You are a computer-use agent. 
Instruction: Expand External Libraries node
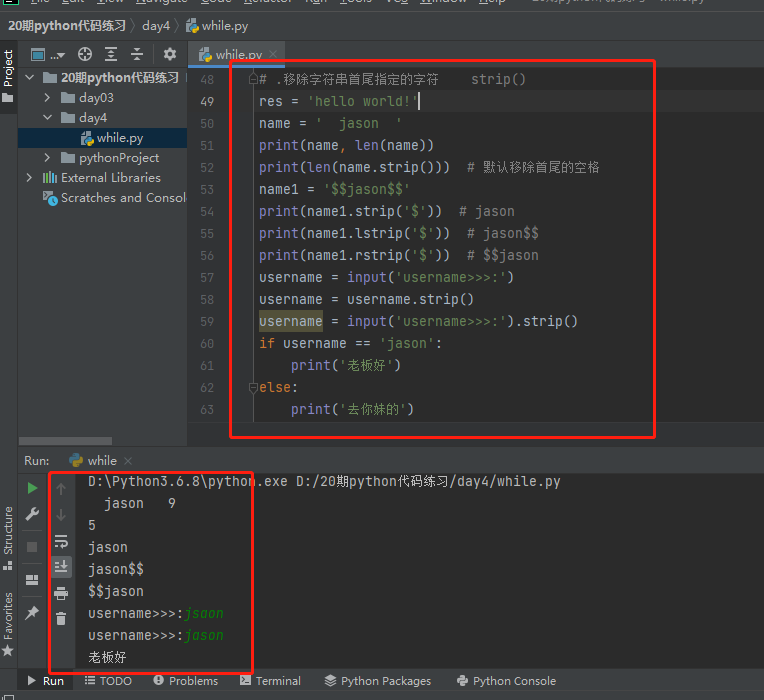pos(29,177)
